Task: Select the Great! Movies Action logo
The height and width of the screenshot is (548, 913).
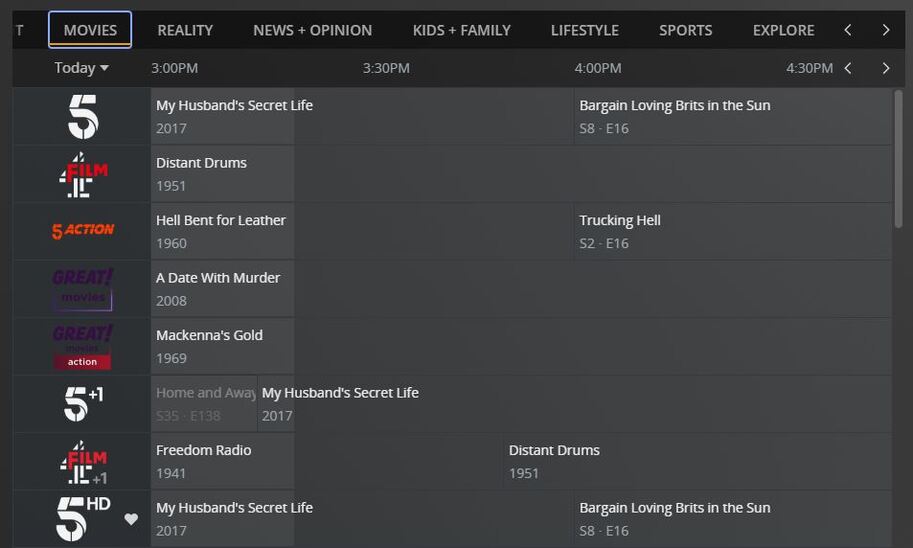Action: 82,346
